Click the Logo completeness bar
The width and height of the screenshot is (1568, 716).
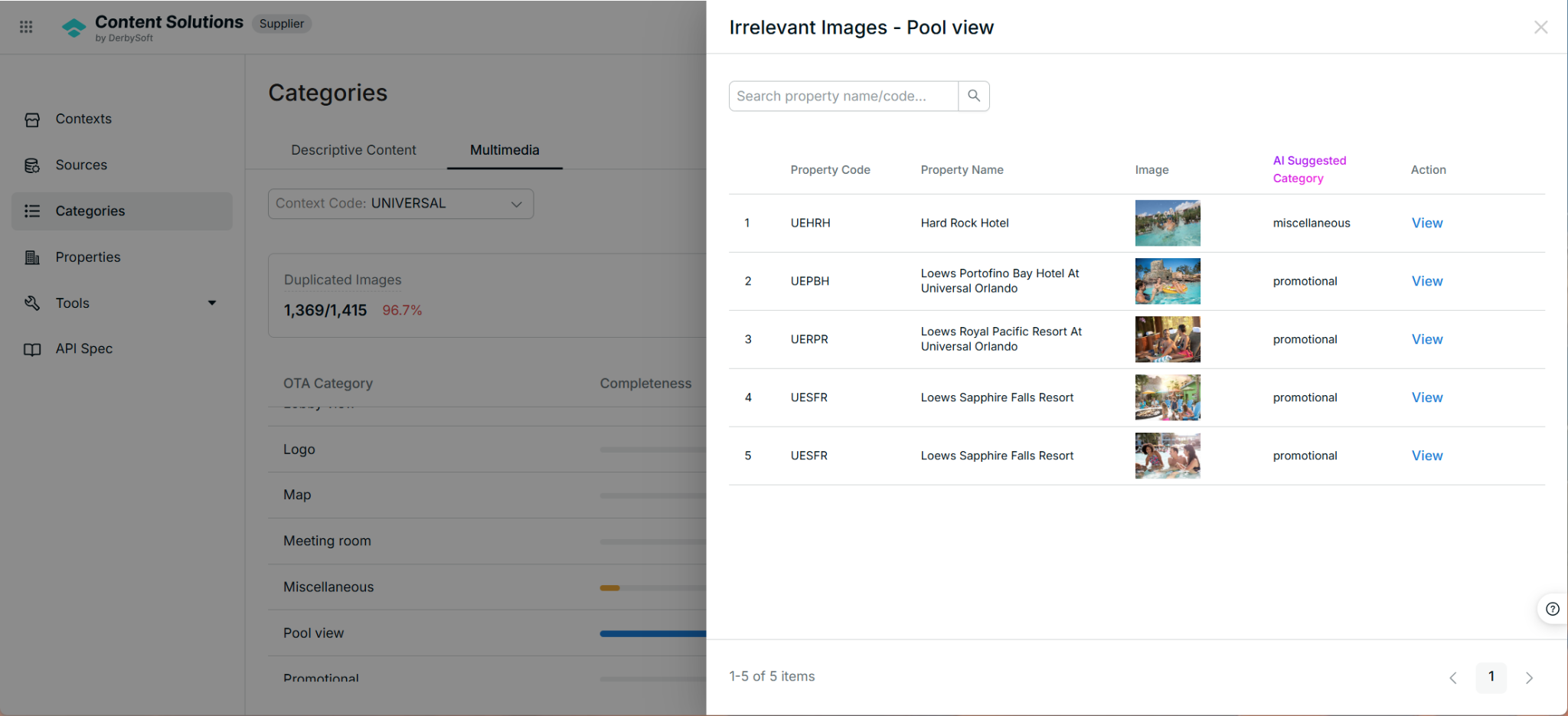[x=653, y=450]
